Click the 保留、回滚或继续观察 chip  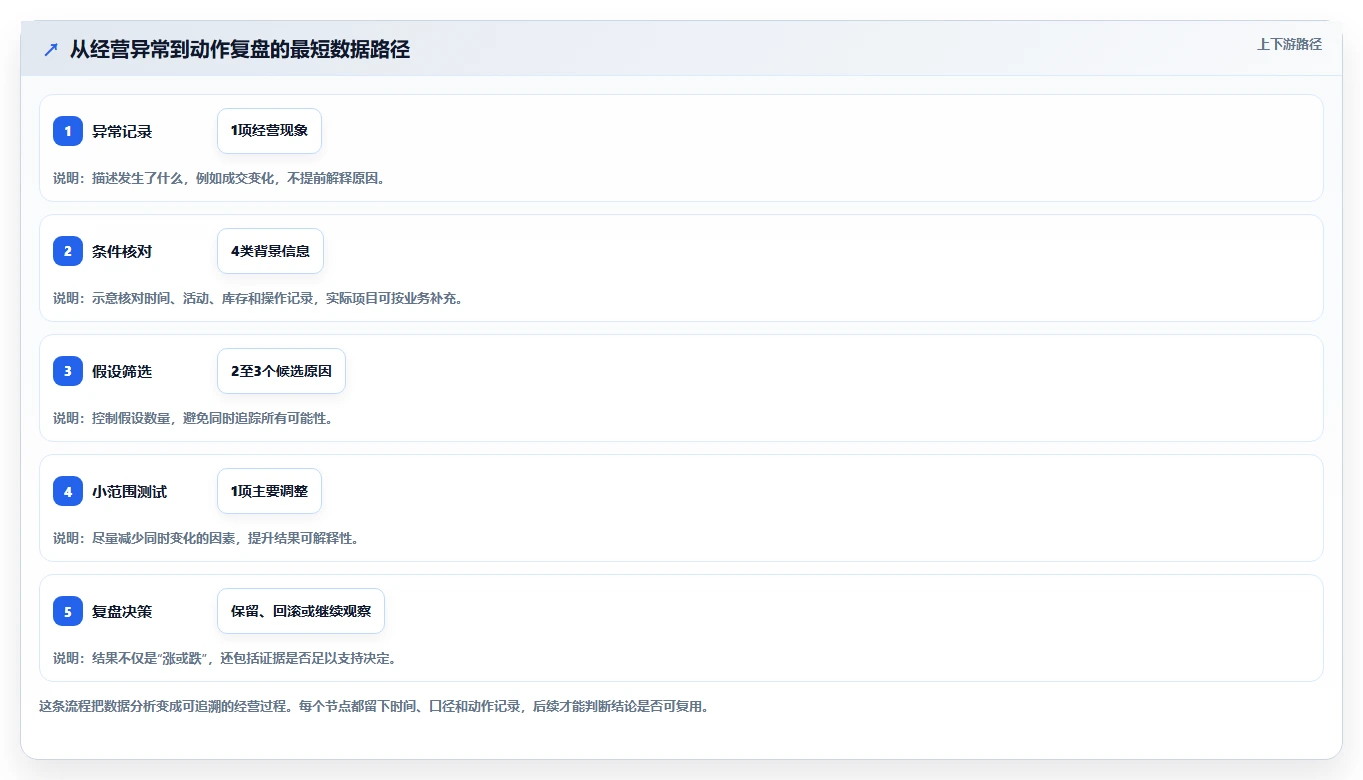click(x=301, y=611)
